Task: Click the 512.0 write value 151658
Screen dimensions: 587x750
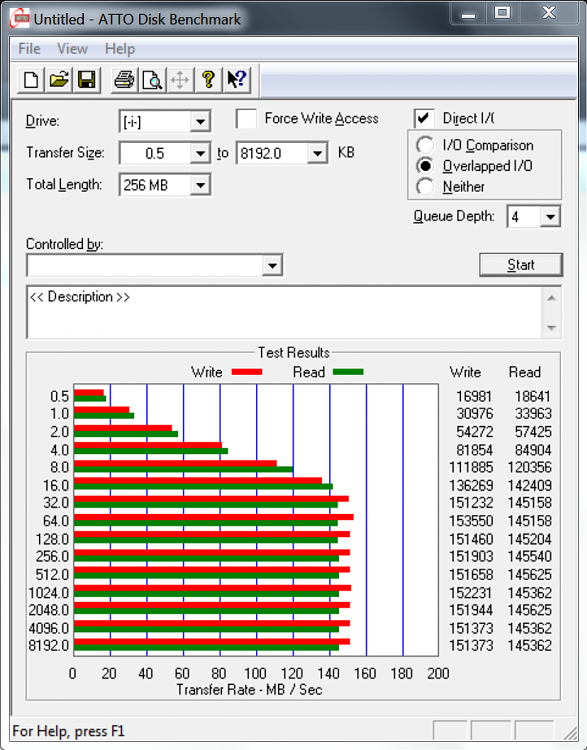Action: (x=471, y=574)
